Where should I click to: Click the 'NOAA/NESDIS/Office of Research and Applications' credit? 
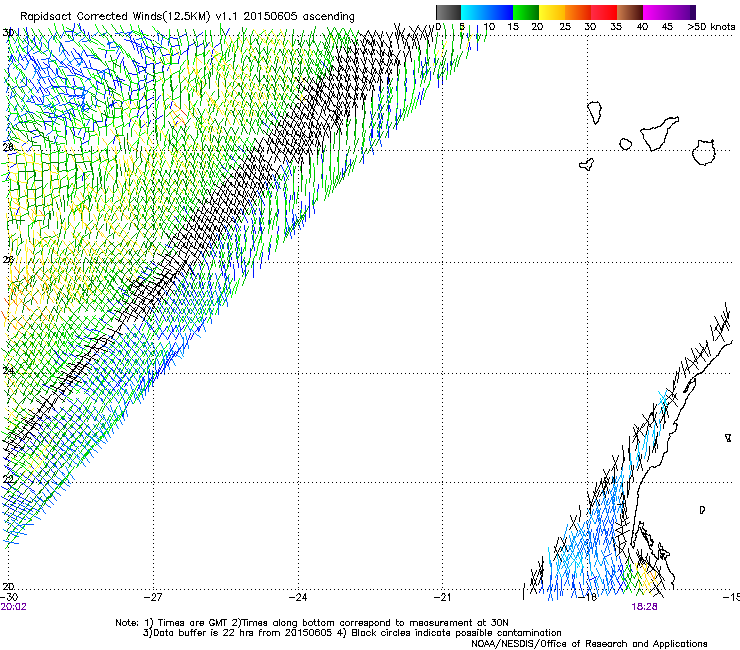point(589,644)
